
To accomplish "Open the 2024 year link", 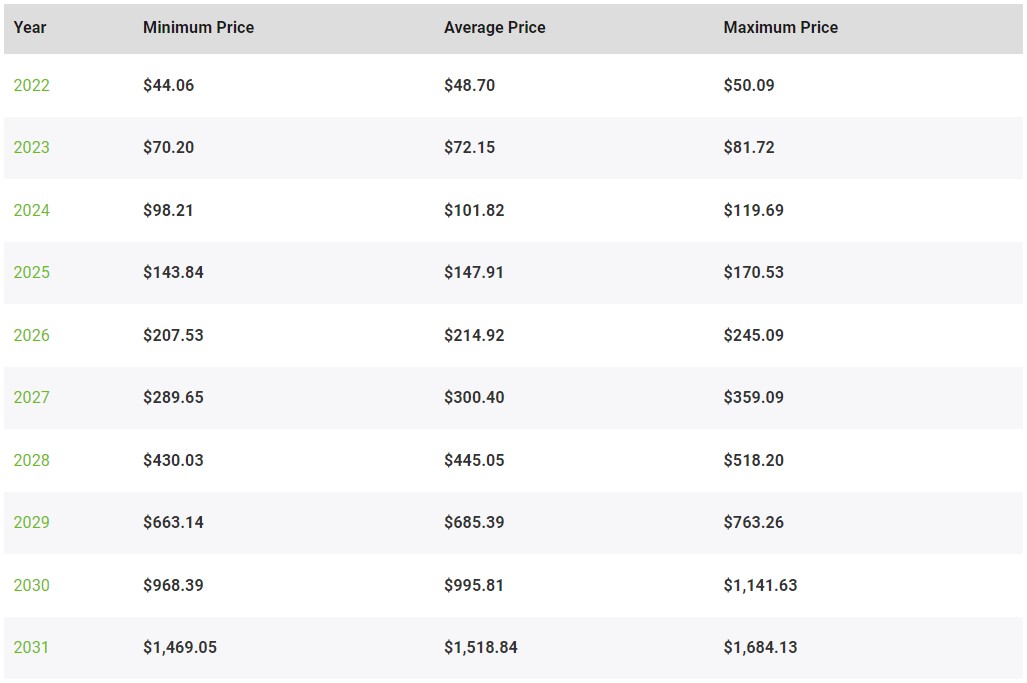I will [31, 210].
